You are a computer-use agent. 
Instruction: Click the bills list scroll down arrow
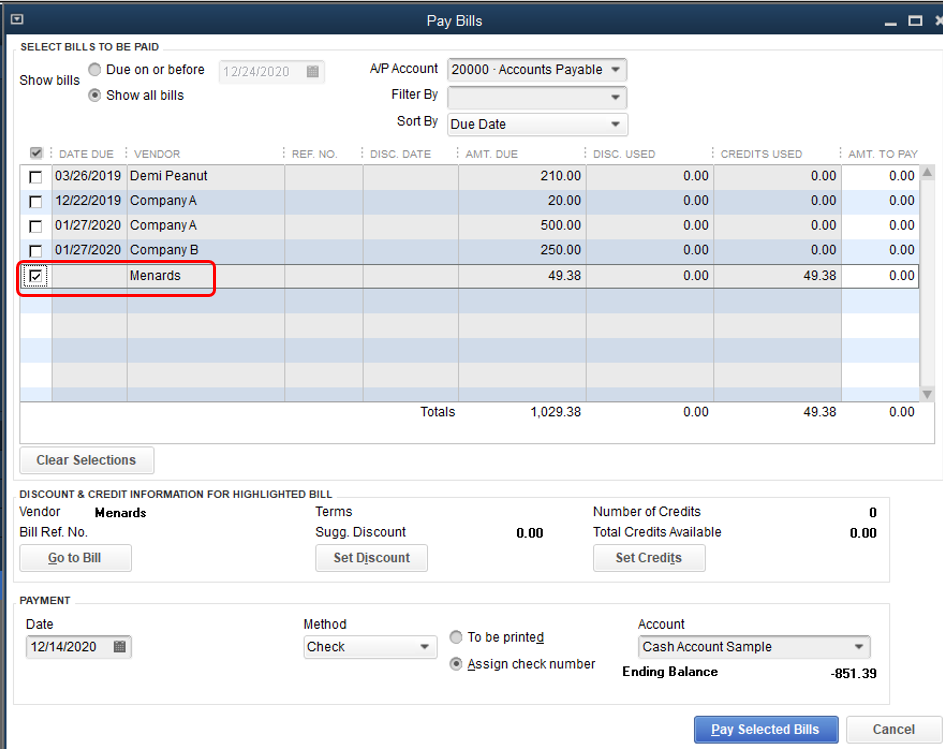(x=927, y=394)
